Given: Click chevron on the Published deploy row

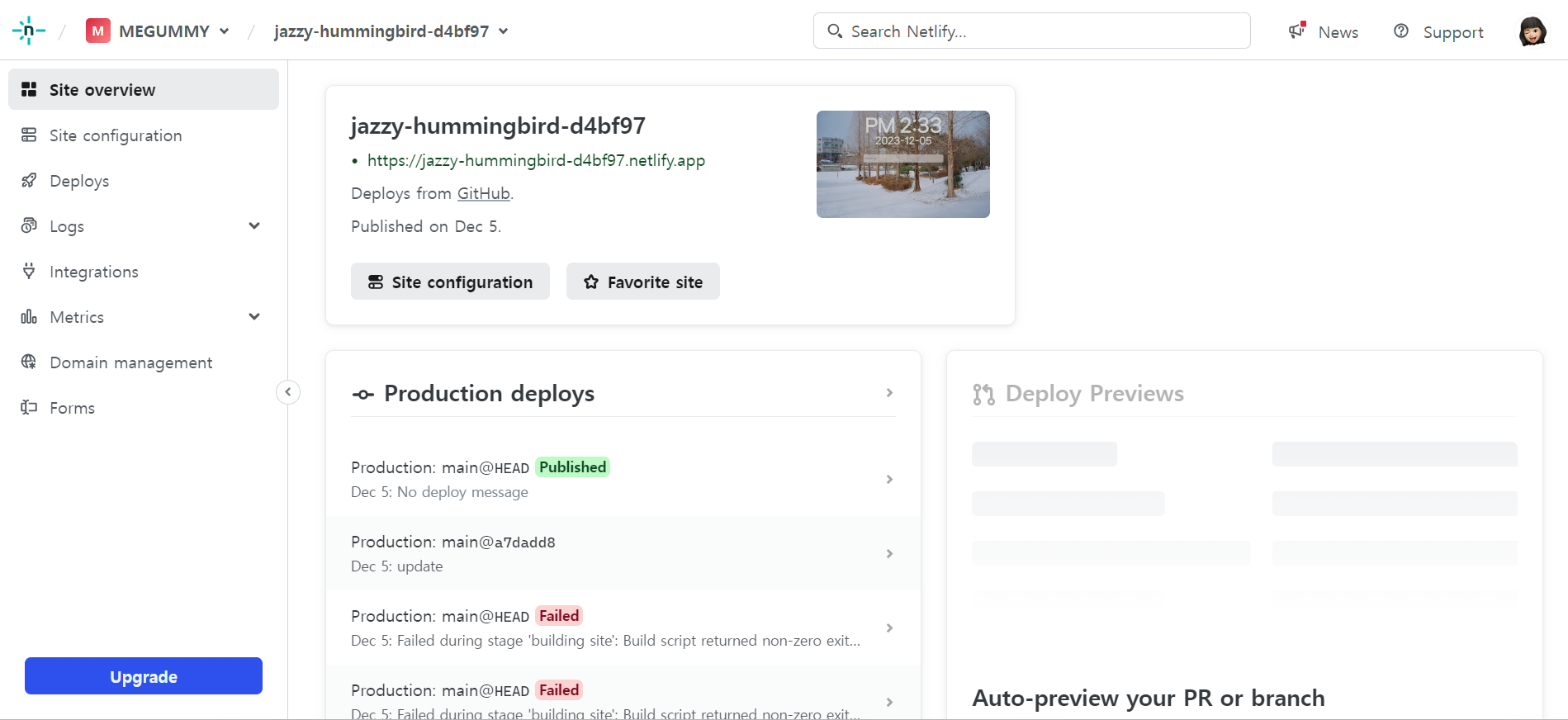Looking at the screenshot, I should coord(889,479).
